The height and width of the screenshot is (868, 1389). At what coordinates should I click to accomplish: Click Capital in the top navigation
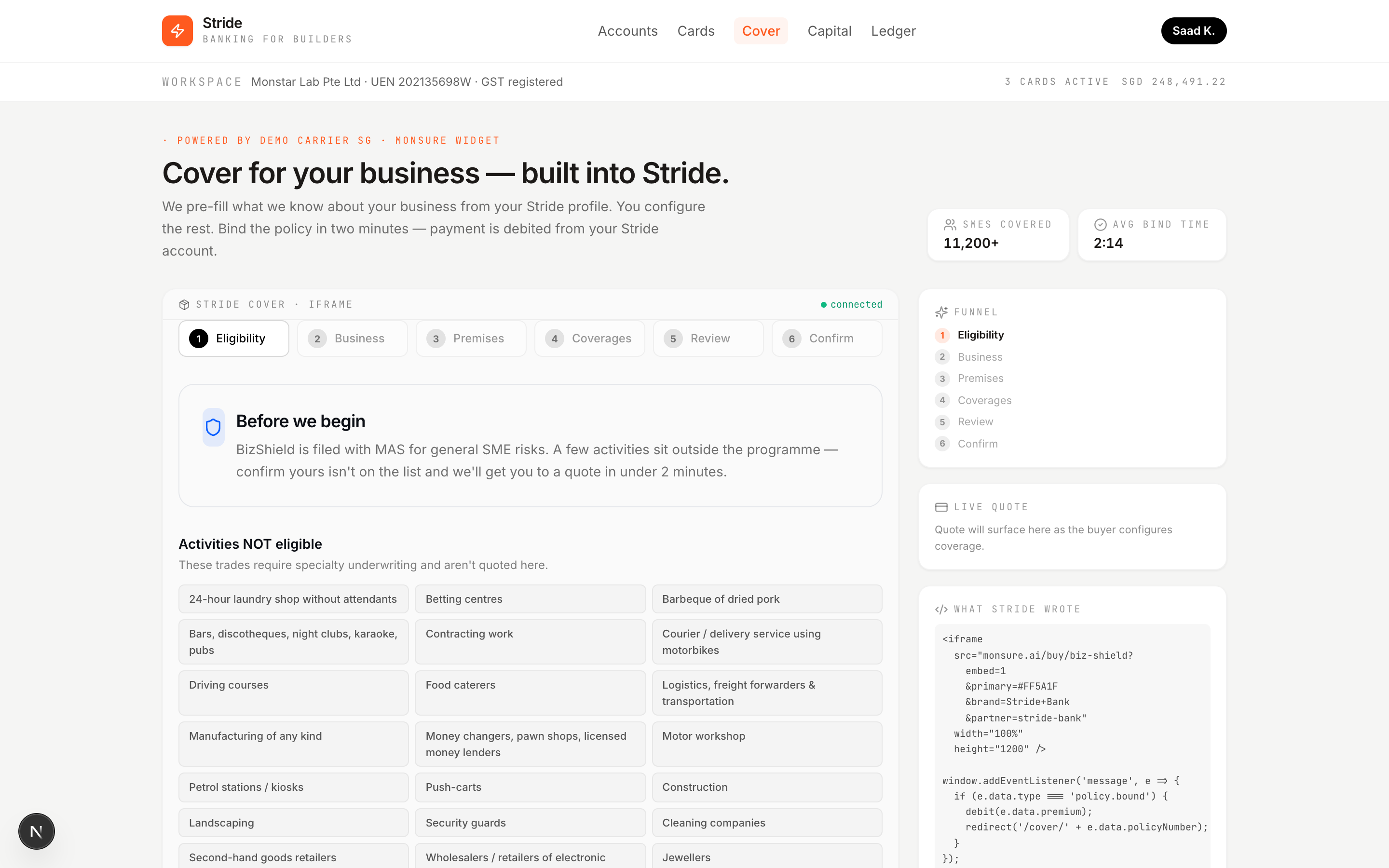point(830,31)
